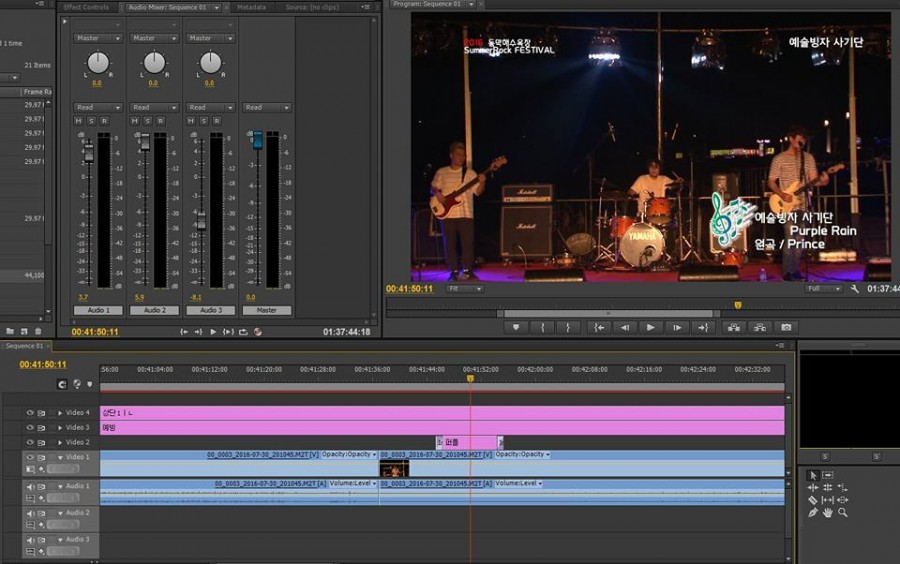The image size is (900, 564).
Task: Toggle Record R on Audio 3 mixer channel
Action: (x=217, y=121)
